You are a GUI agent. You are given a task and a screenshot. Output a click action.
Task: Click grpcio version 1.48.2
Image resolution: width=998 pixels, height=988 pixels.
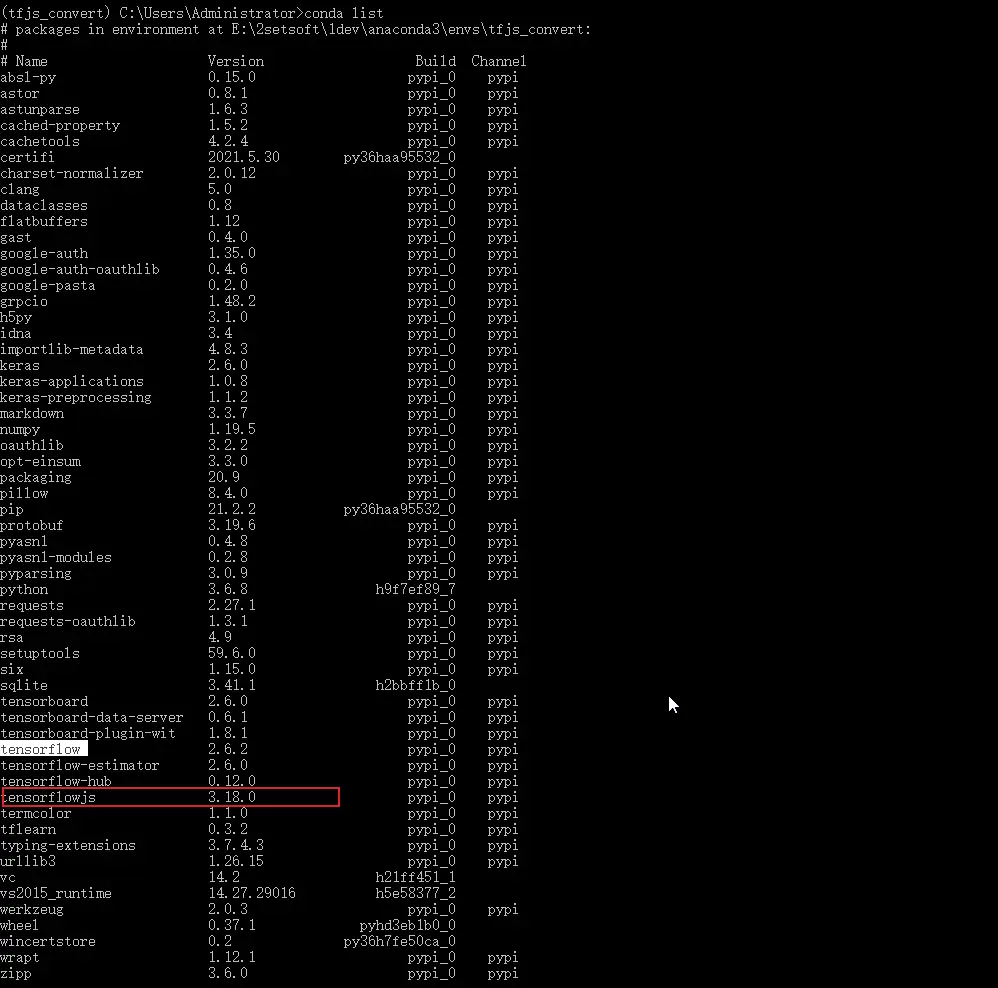[x=232, y=301]
